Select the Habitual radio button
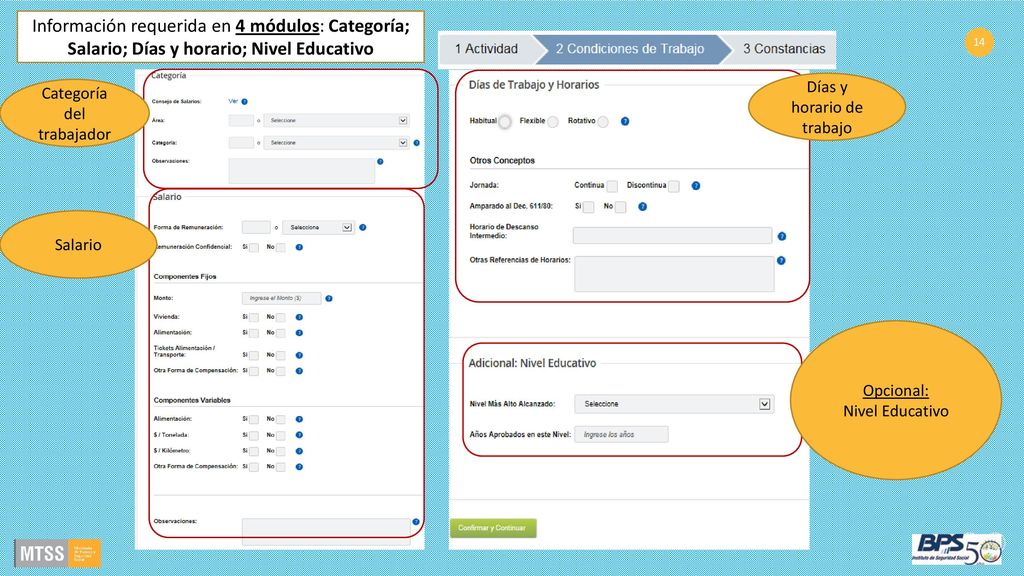 coord(505,122)
